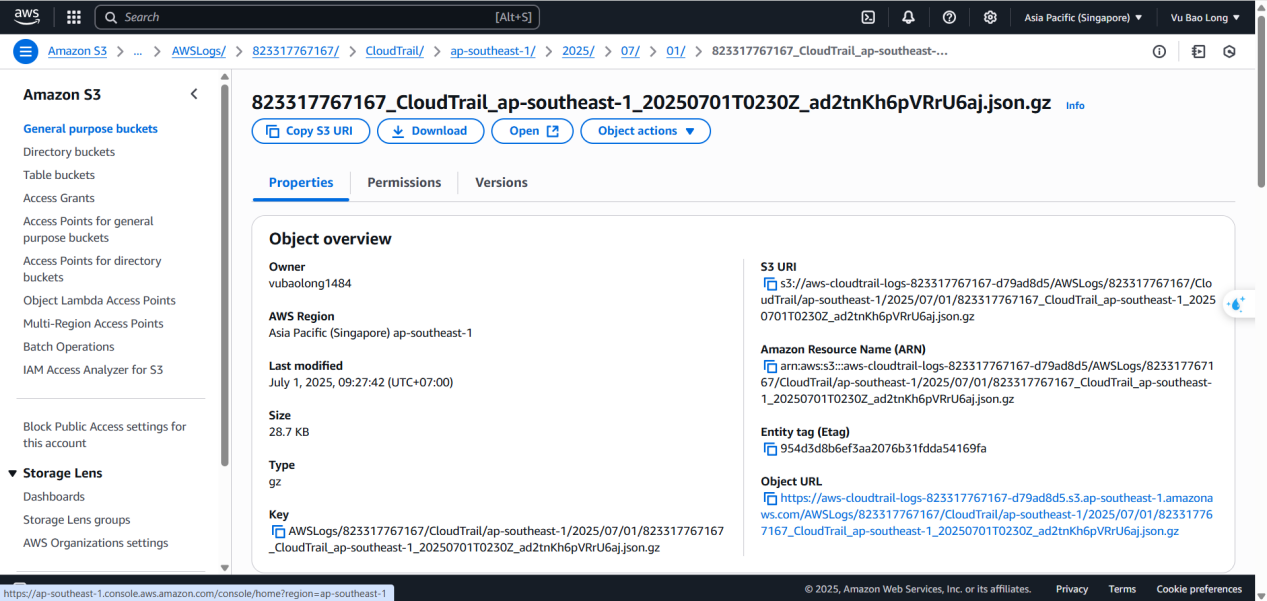Open Access Points for general purpose buckets
This screenshot has width=1267, height=601.
click(x=88, y=229)
